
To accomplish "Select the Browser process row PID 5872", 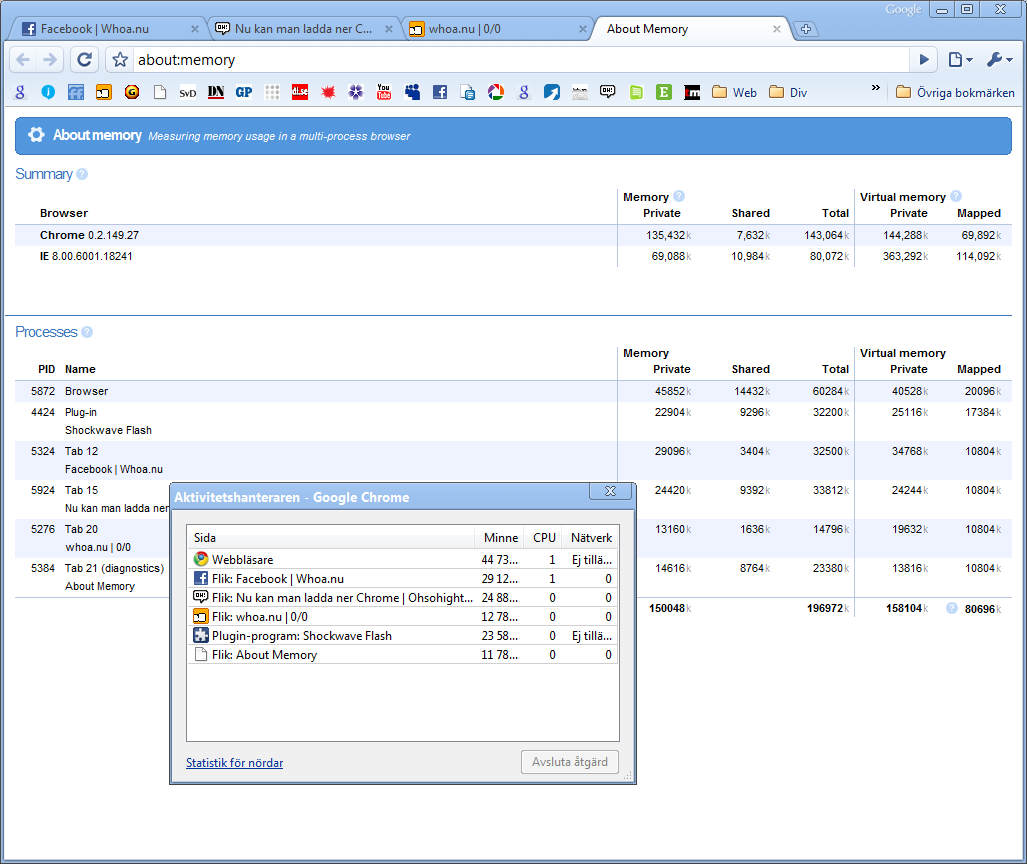I will [x=514, y=391].
